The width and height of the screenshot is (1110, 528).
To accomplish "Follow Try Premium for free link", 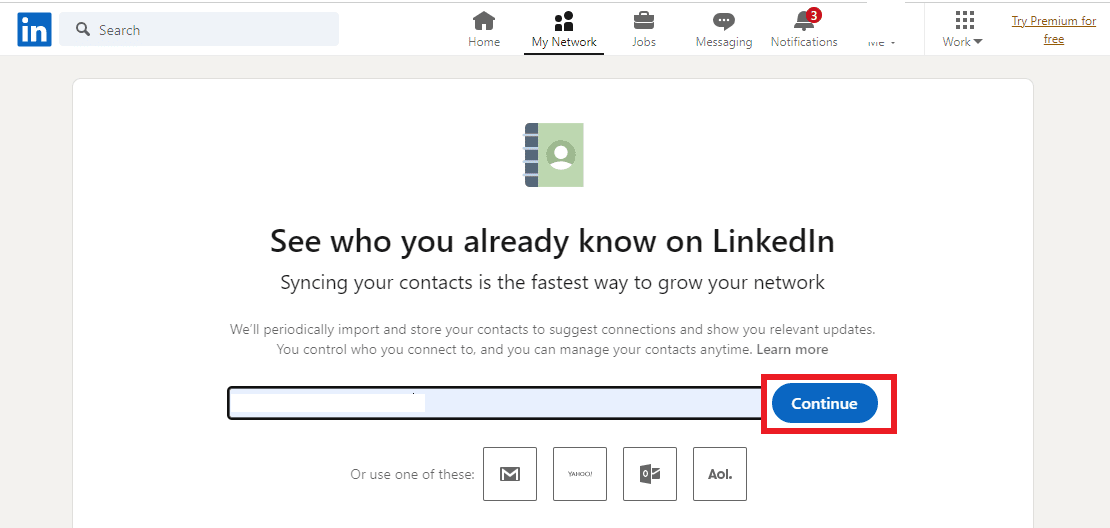I will click(1053, 30).
